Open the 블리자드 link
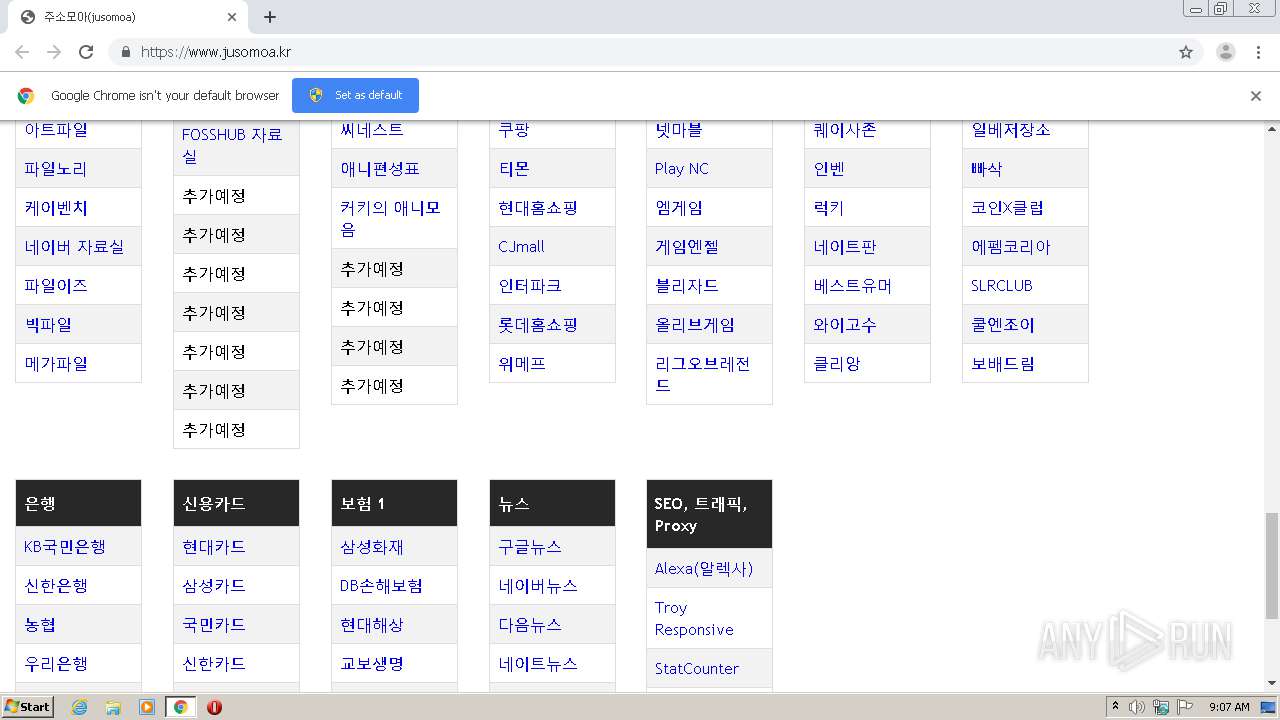1280x720 pixels. (x=687, y=286)
